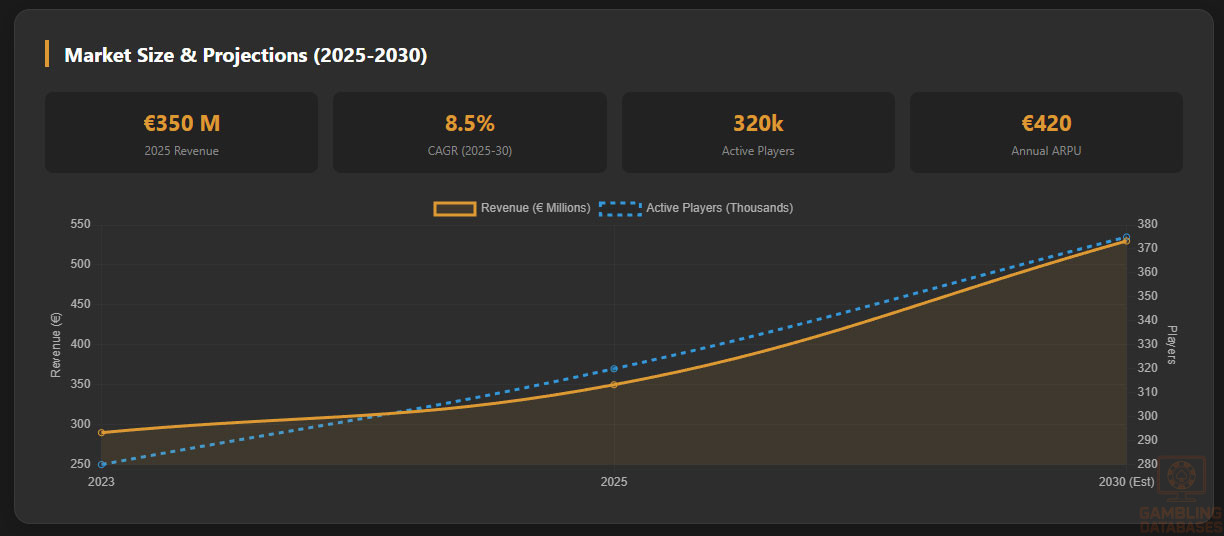Viewport: 1224px width, 536px height.
Task: Click the Players right-axis title
Action: pyautogui.click(x=1172, y=345)
